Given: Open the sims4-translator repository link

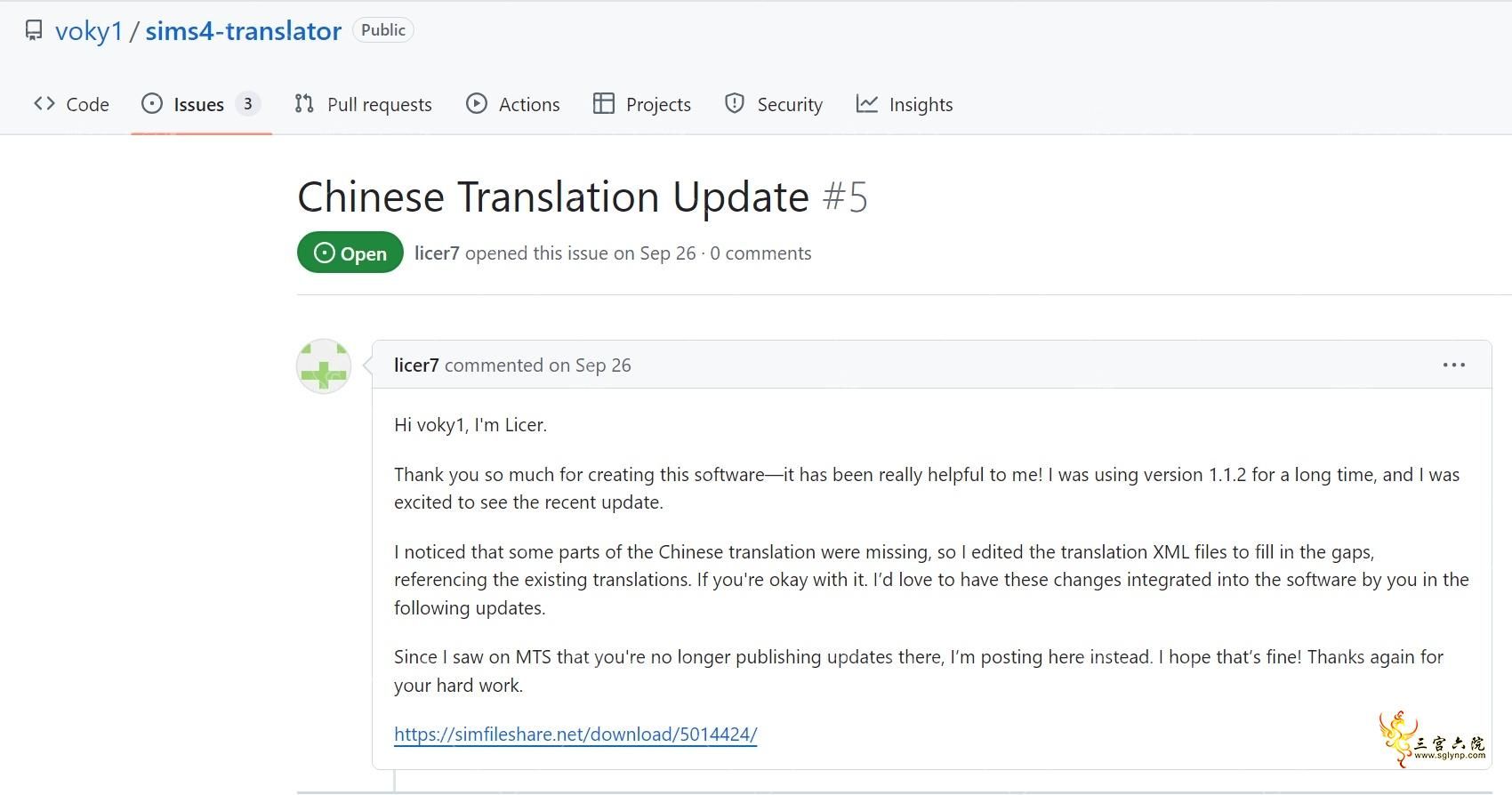Looking at the screenshot, I should coord(243,31).
